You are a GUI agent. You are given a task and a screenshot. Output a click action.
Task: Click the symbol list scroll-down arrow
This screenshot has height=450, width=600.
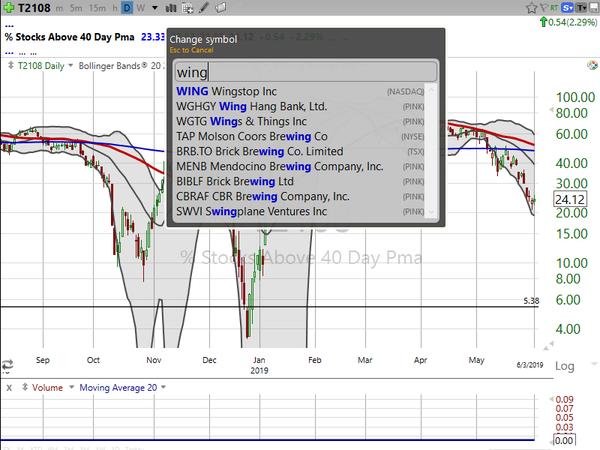[431, 212]
